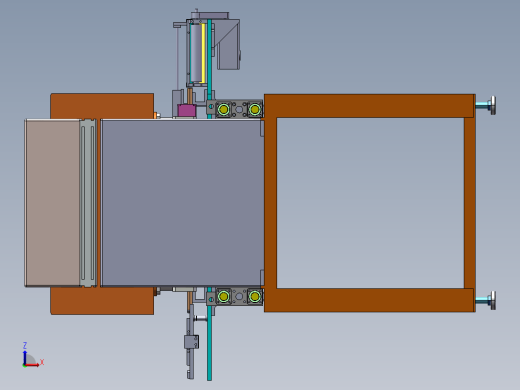Select the small gray slider block at the bottom

[192, 342]
